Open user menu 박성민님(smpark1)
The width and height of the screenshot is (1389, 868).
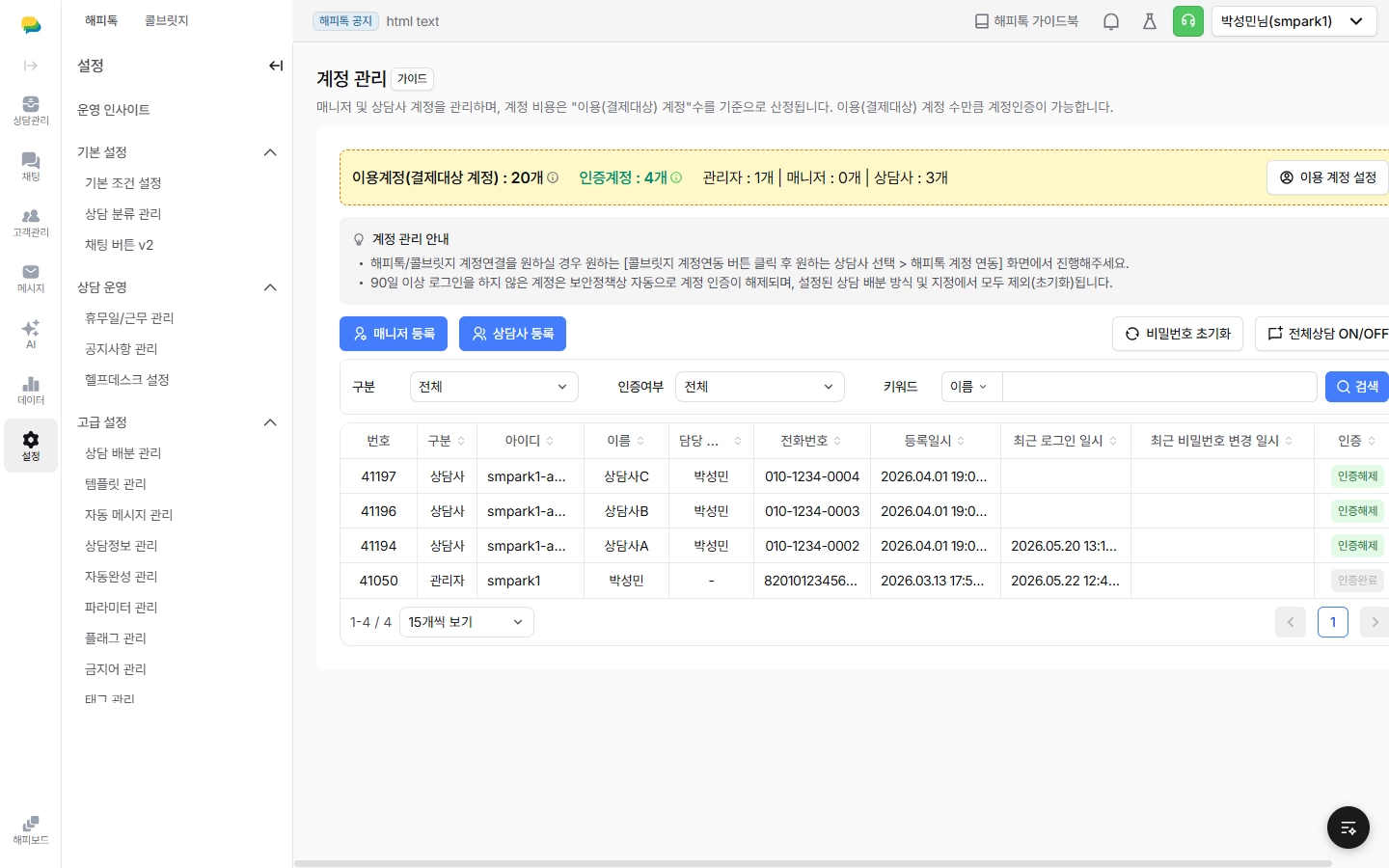click(1293, 21)
